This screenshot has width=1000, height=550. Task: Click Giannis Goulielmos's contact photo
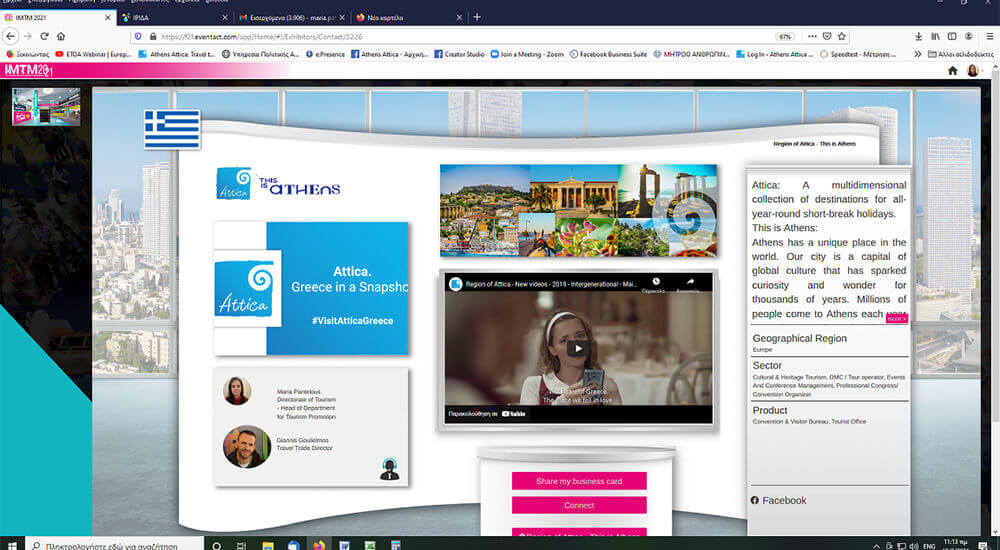(x=247, y=447)
